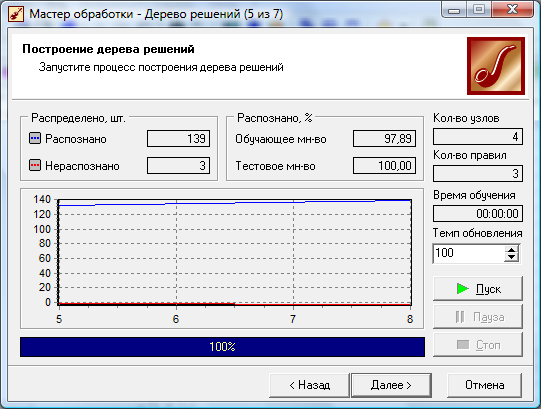Click the red unrecognized line in the chart
541x409 pixels.
tap(235, 304)
